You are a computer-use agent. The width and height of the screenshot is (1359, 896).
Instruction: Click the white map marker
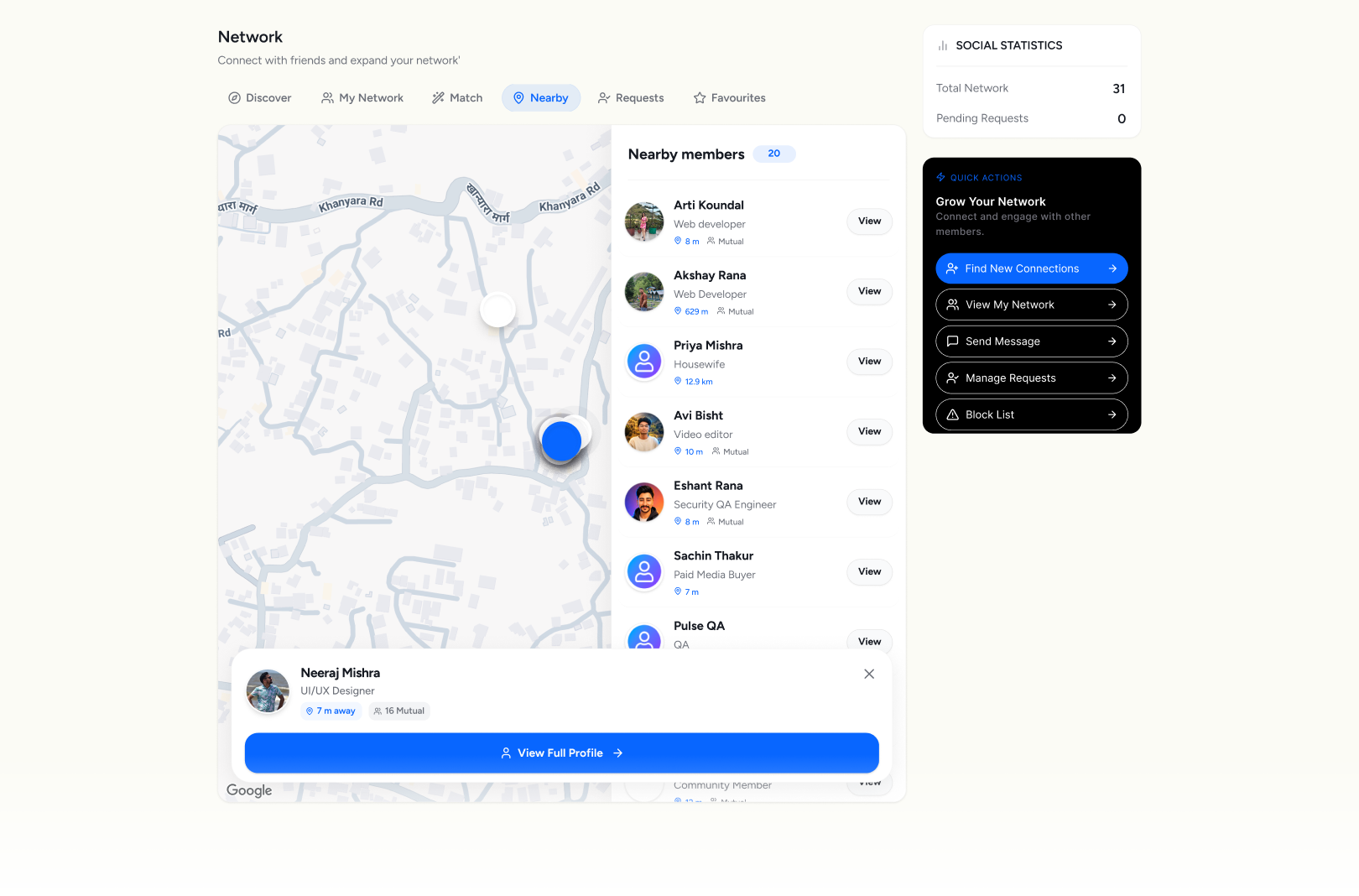click(x=497, y=310)
